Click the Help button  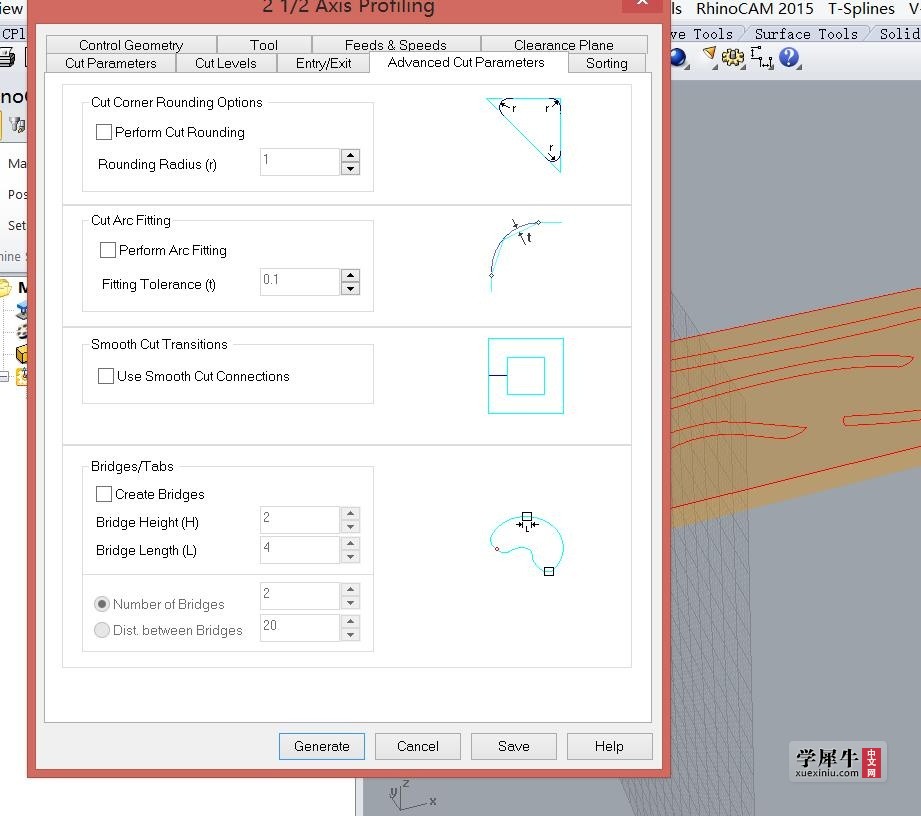pos(609,746)
